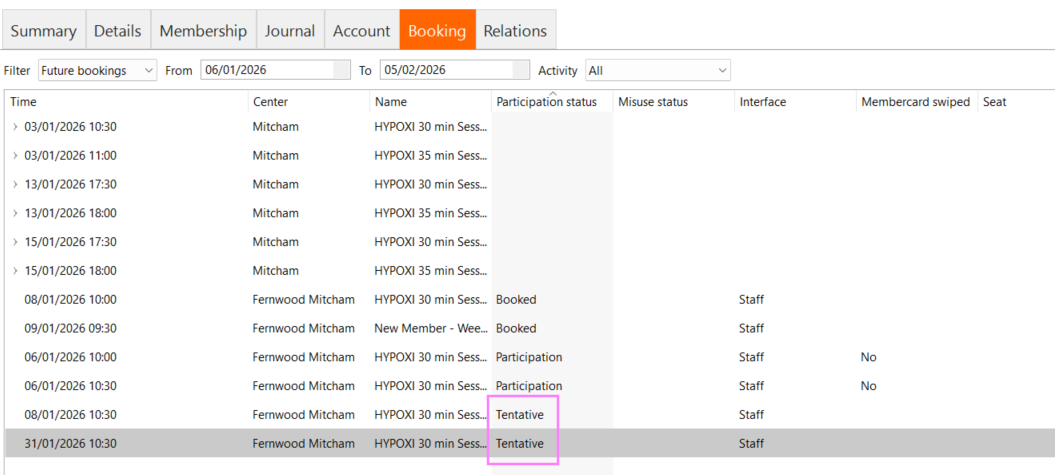Expand the 13/01/2026 17:30 booking row

tap(15, 185)
